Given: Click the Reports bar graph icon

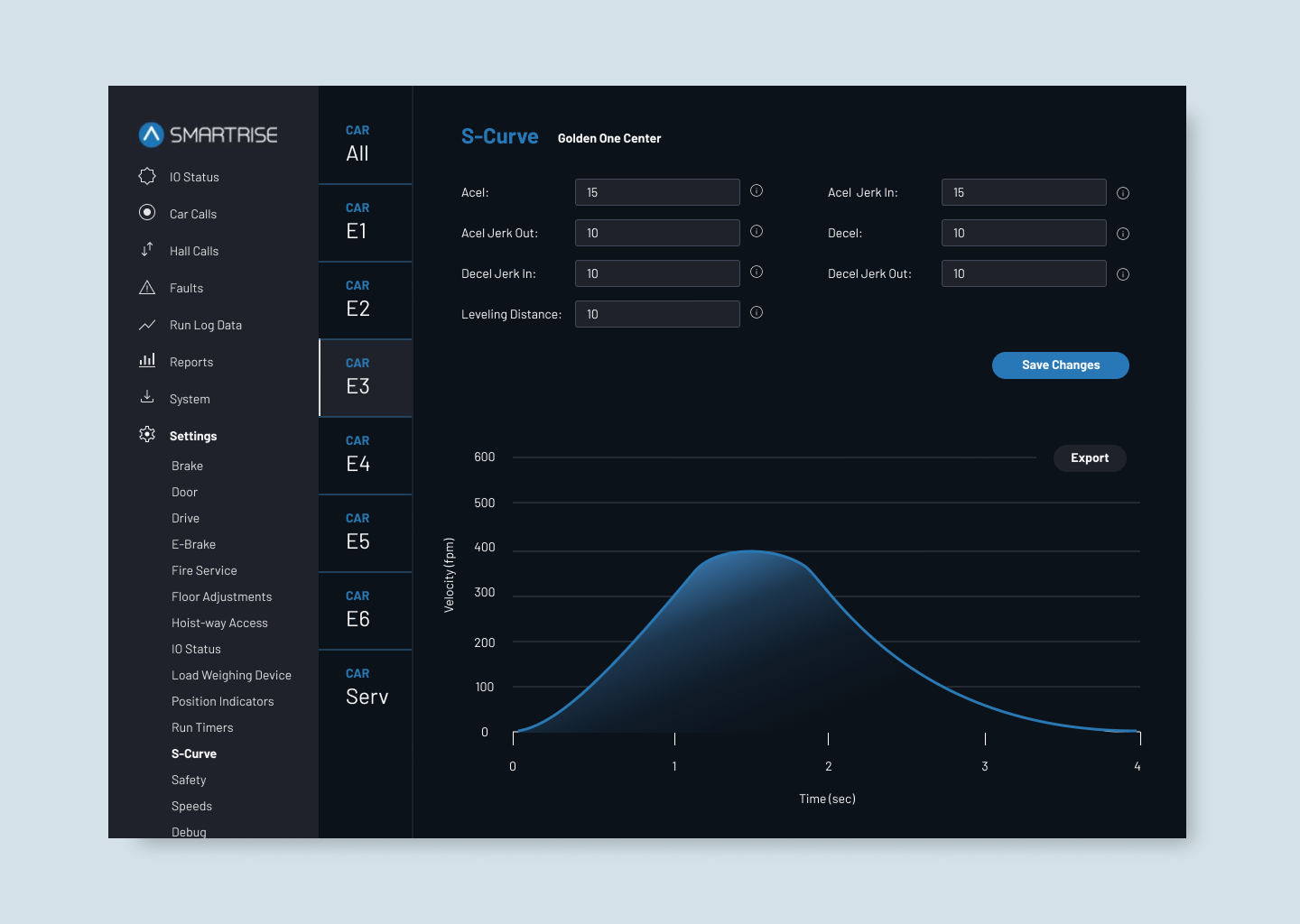Looking at the screenshot, I should tap(147, 361).
